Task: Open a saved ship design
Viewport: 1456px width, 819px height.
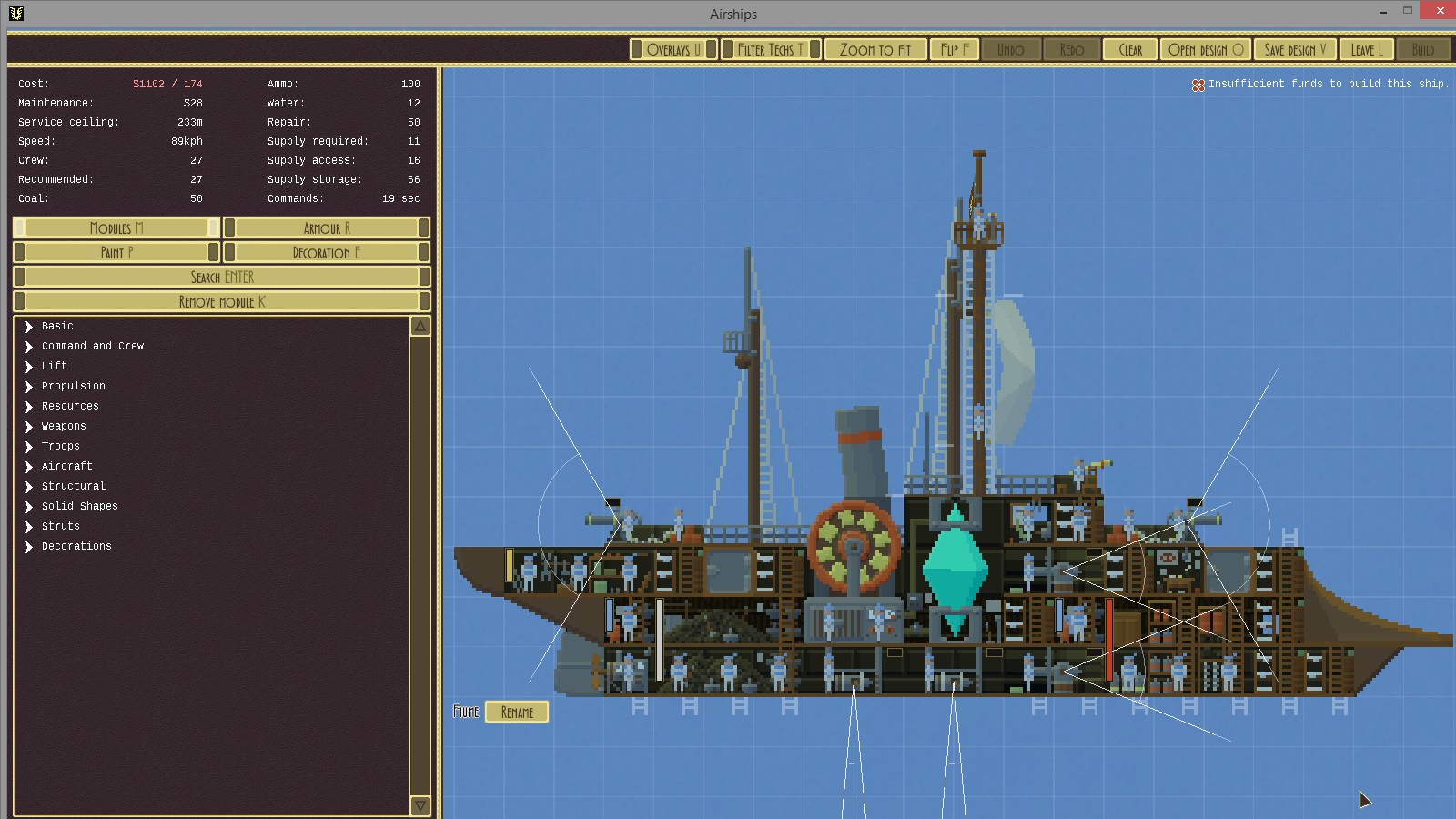Action: 1206,49
